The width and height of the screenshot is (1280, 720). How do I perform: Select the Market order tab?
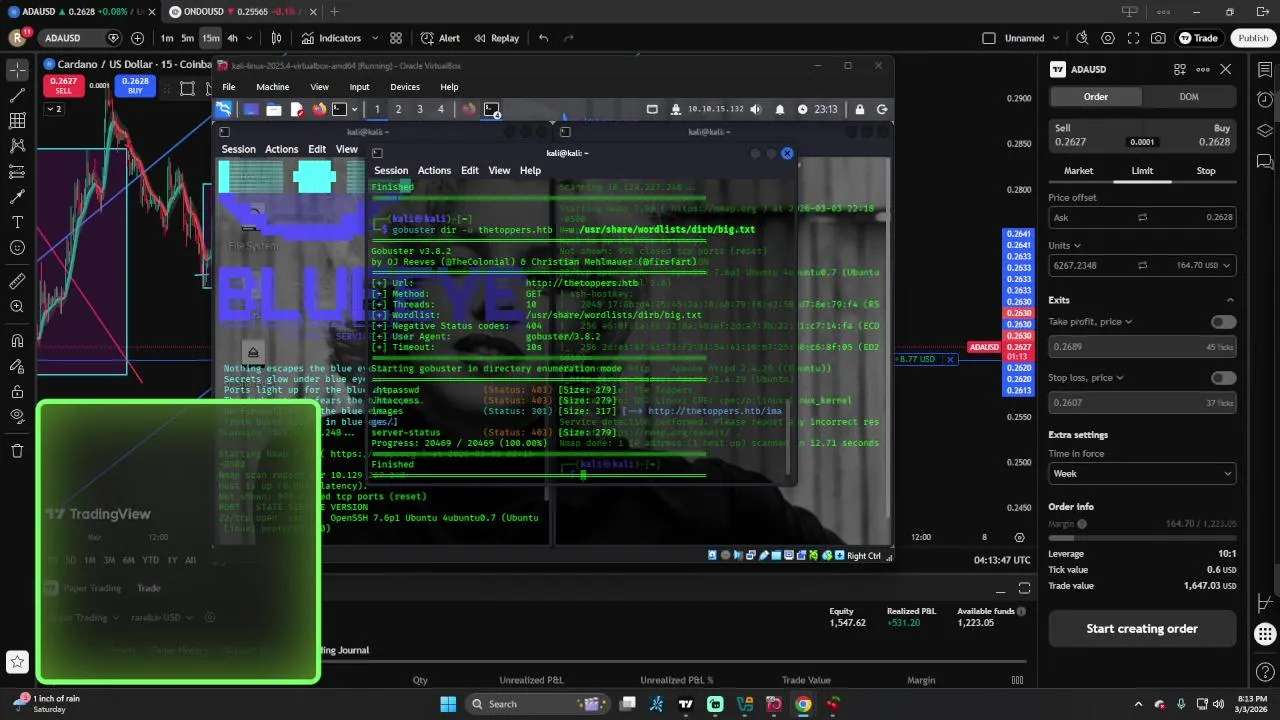click(1078, 171)
